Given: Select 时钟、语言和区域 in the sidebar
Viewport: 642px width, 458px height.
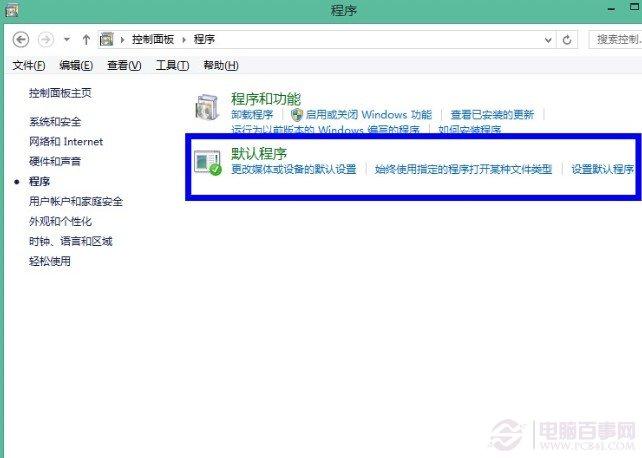Looking at the screenshot, I should [70, 241].
